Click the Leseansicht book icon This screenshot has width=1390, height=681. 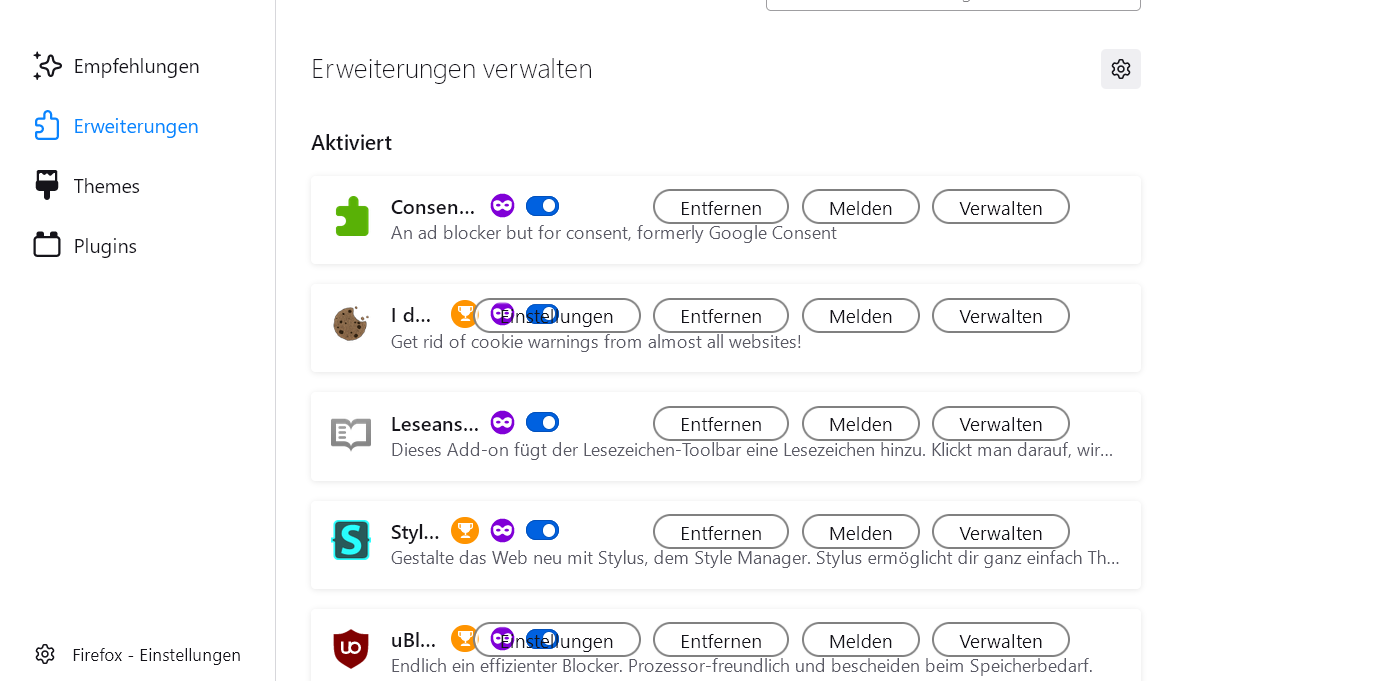351,433
